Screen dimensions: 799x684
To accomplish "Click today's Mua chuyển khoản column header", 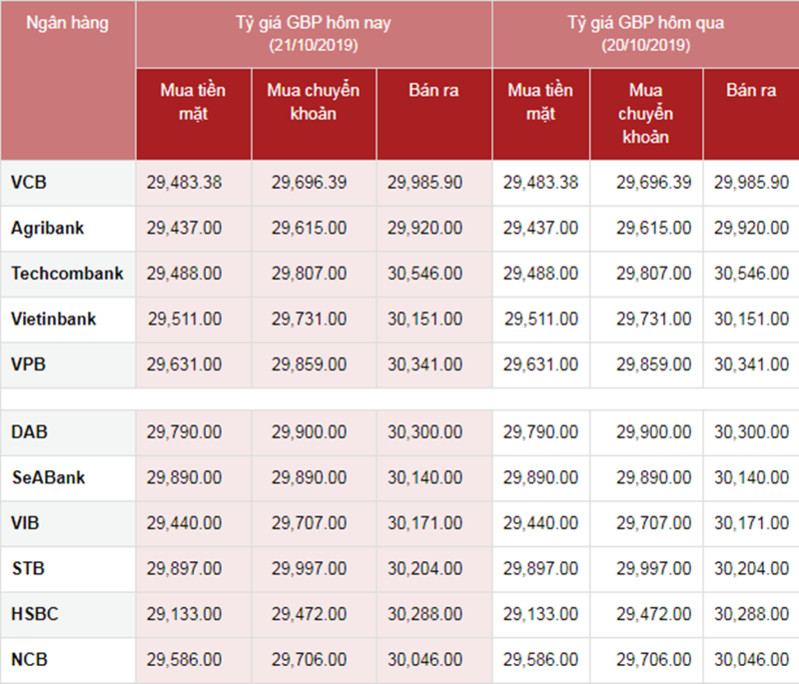I will 313,101.
